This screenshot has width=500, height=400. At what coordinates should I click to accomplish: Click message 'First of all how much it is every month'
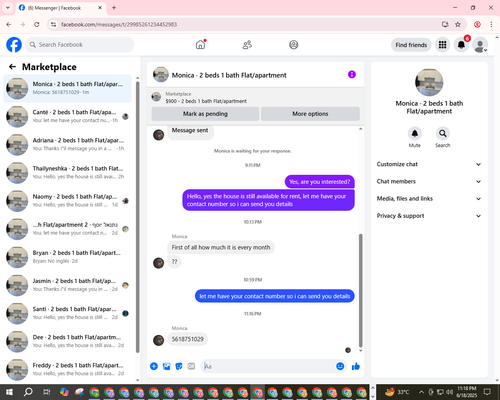click(221, 247)
